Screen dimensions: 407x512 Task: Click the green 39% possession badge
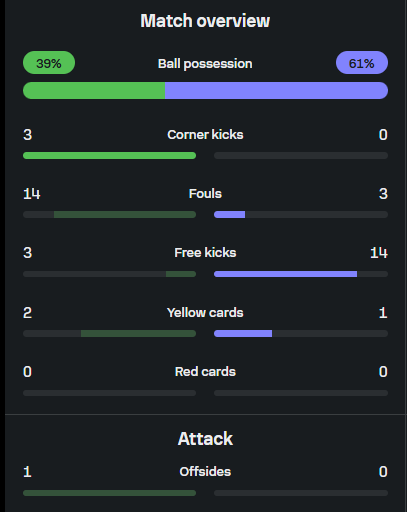(x=49, y=63)
